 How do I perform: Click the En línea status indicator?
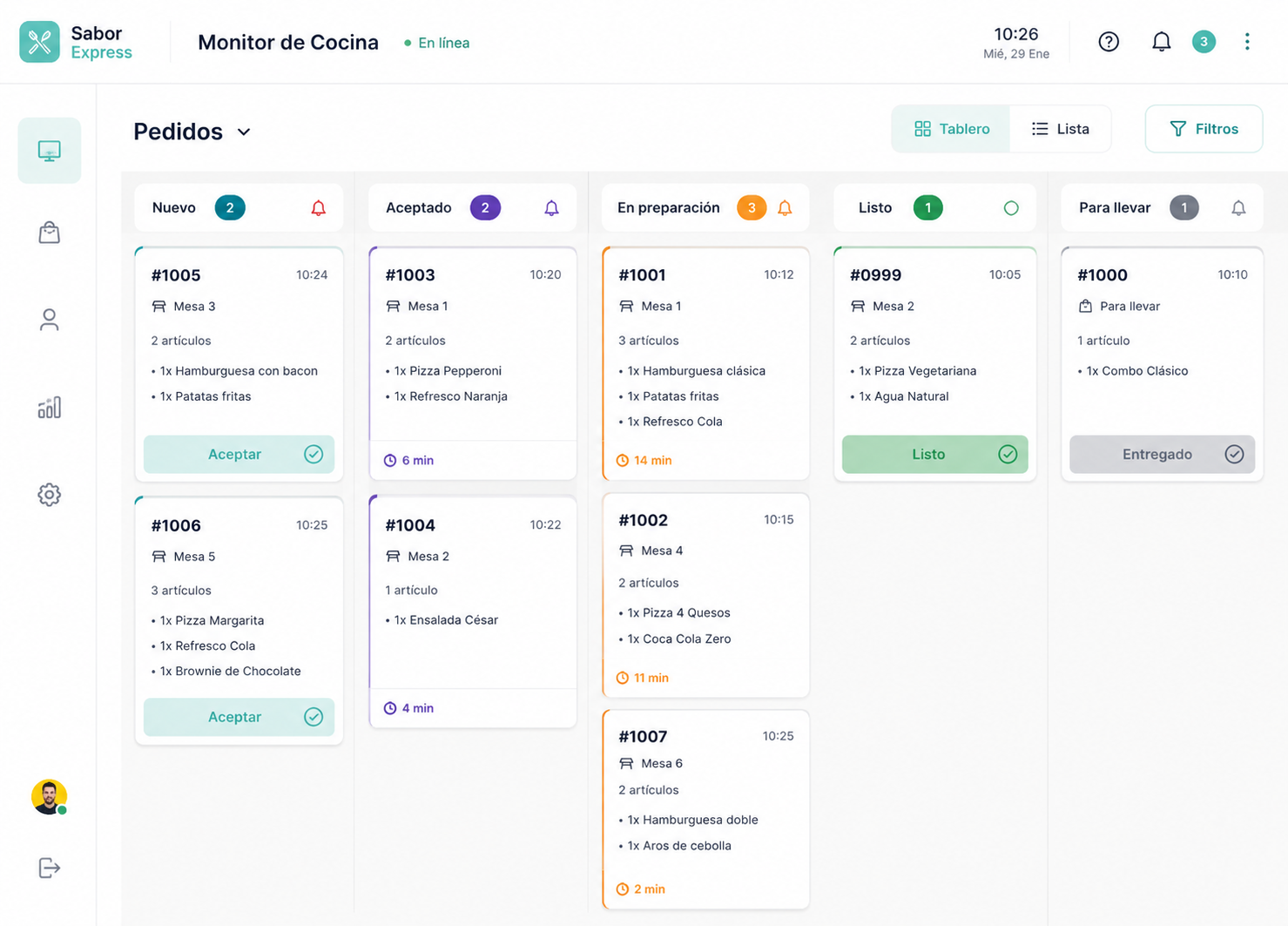pos(436,43)
